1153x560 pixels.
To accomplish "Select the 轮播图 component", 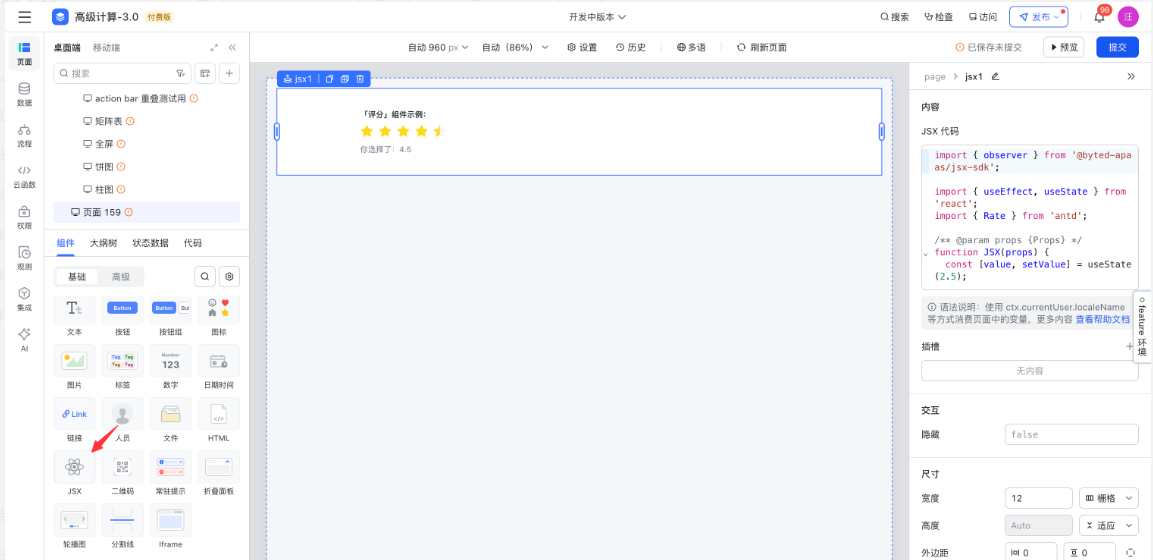I will tap(74, 526).
